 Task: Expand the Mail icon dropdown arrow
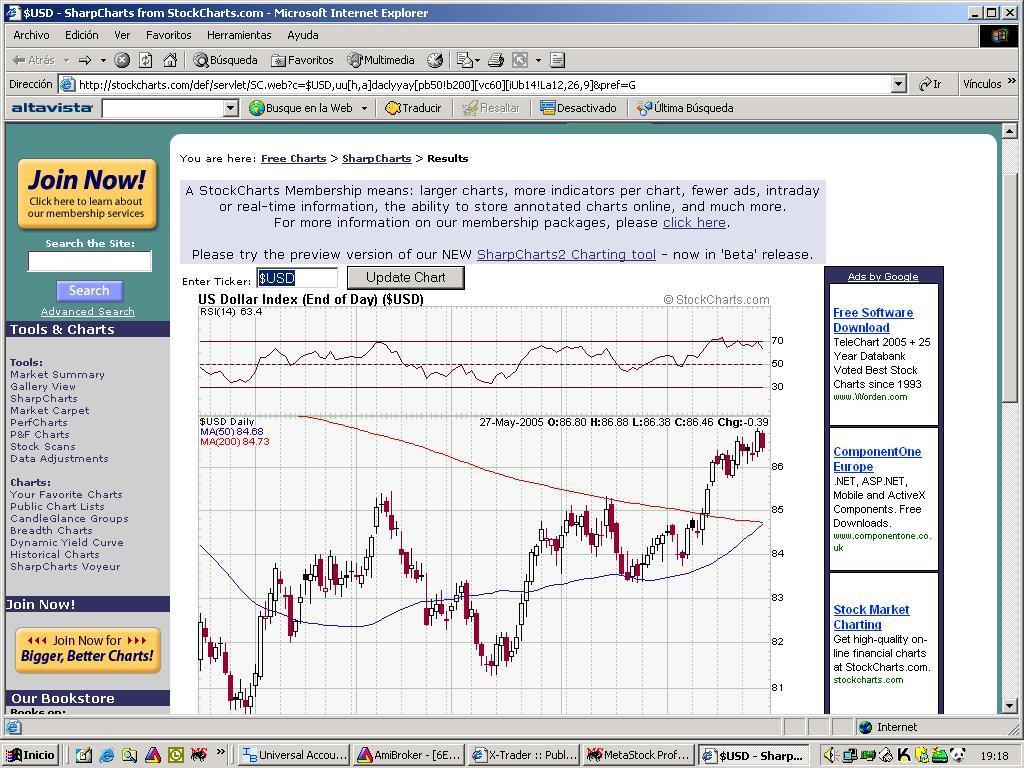[477, 60]
